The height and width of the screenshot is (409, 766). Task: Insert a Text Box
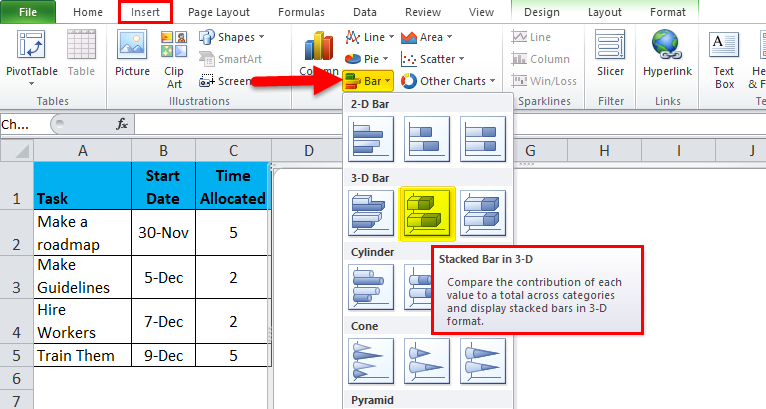click(724, 60)
